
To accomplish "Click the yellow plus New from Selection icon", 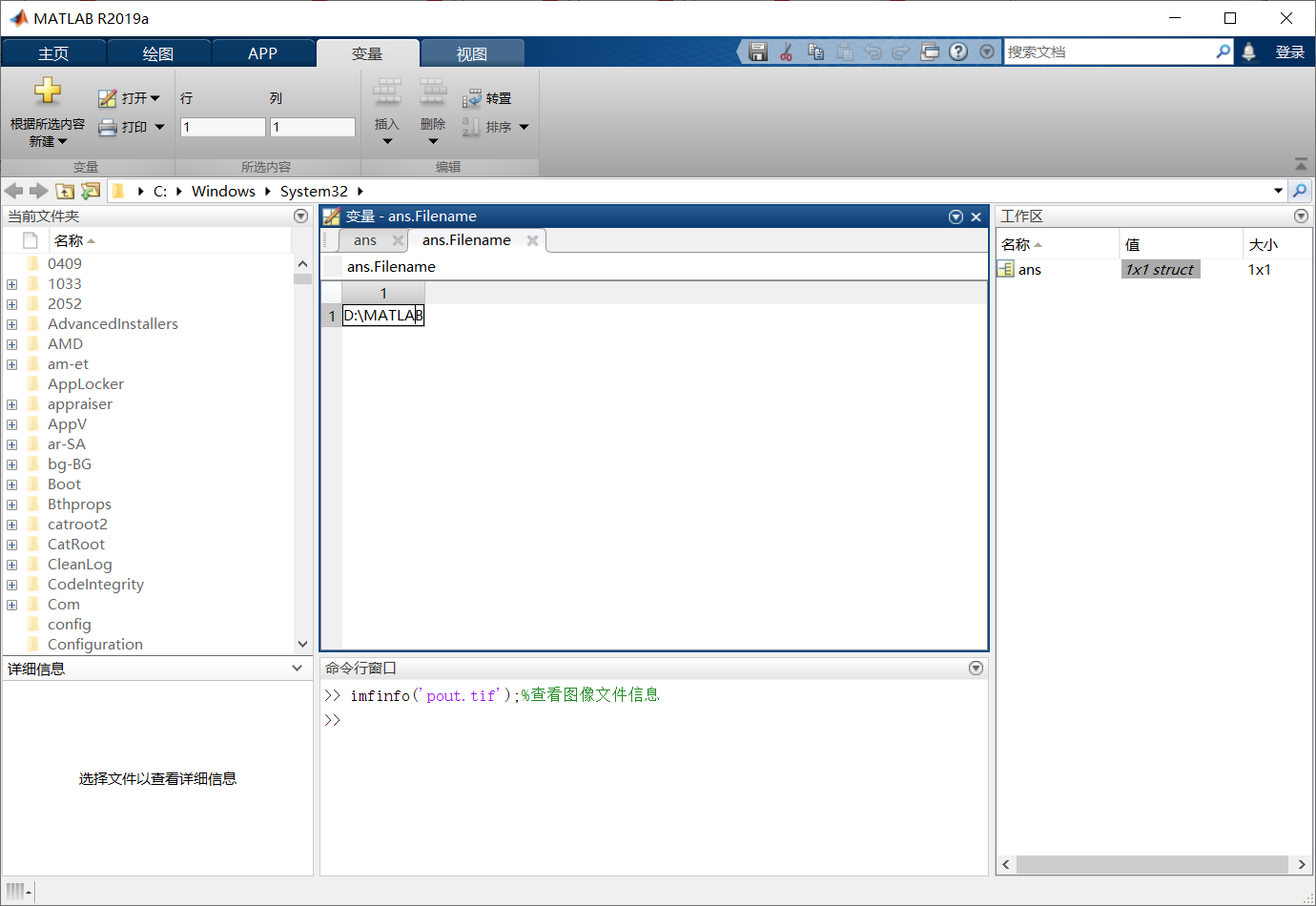I will tap(48, 92).
